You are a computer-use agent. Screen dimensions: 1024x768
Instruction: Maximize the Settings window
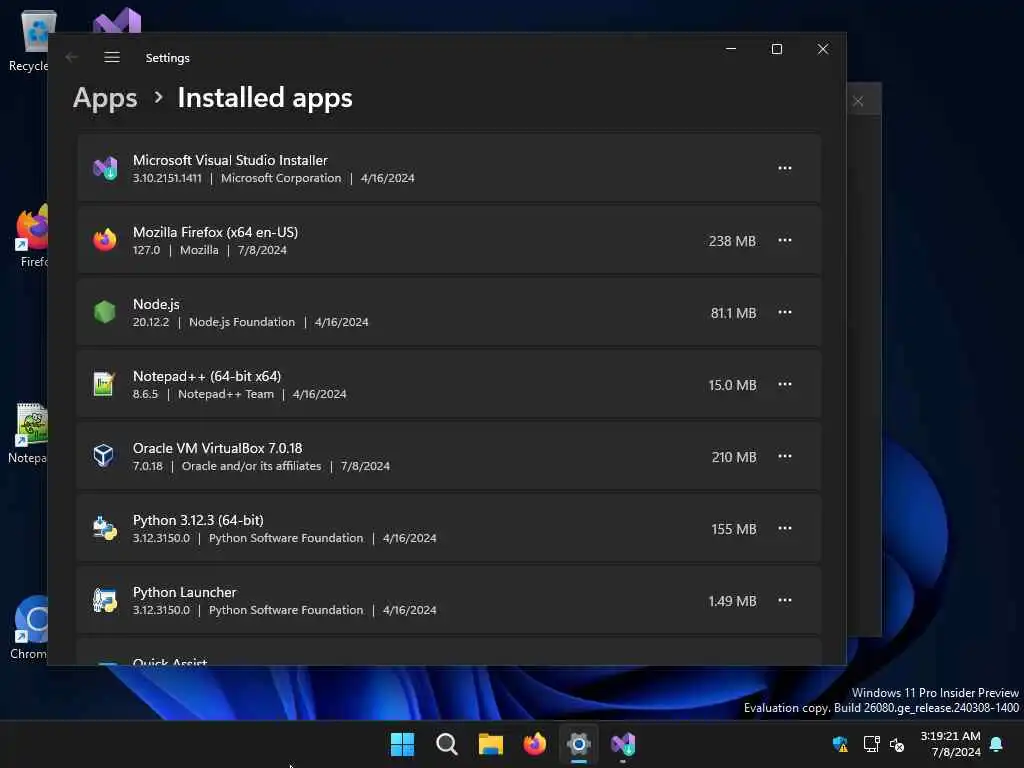776,49
